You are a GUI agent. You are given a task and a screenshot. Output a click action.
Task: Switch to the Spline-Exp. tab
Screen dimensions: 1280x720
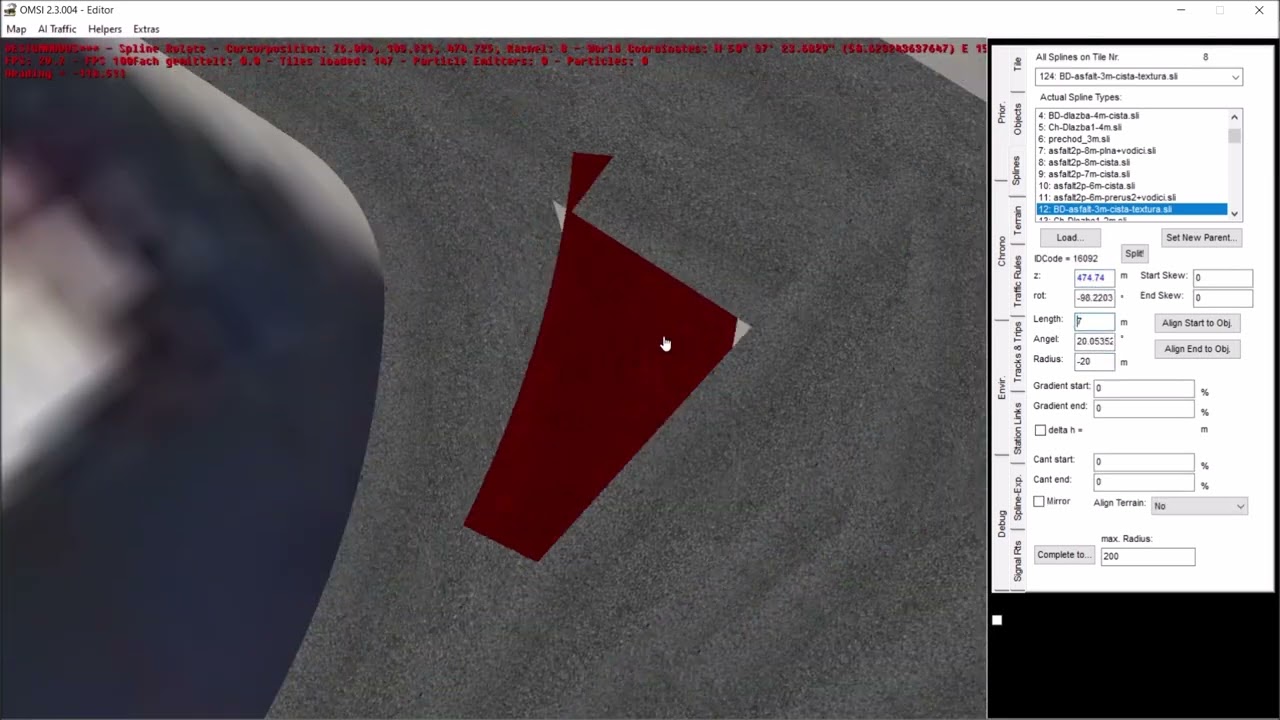point(1018,497)
